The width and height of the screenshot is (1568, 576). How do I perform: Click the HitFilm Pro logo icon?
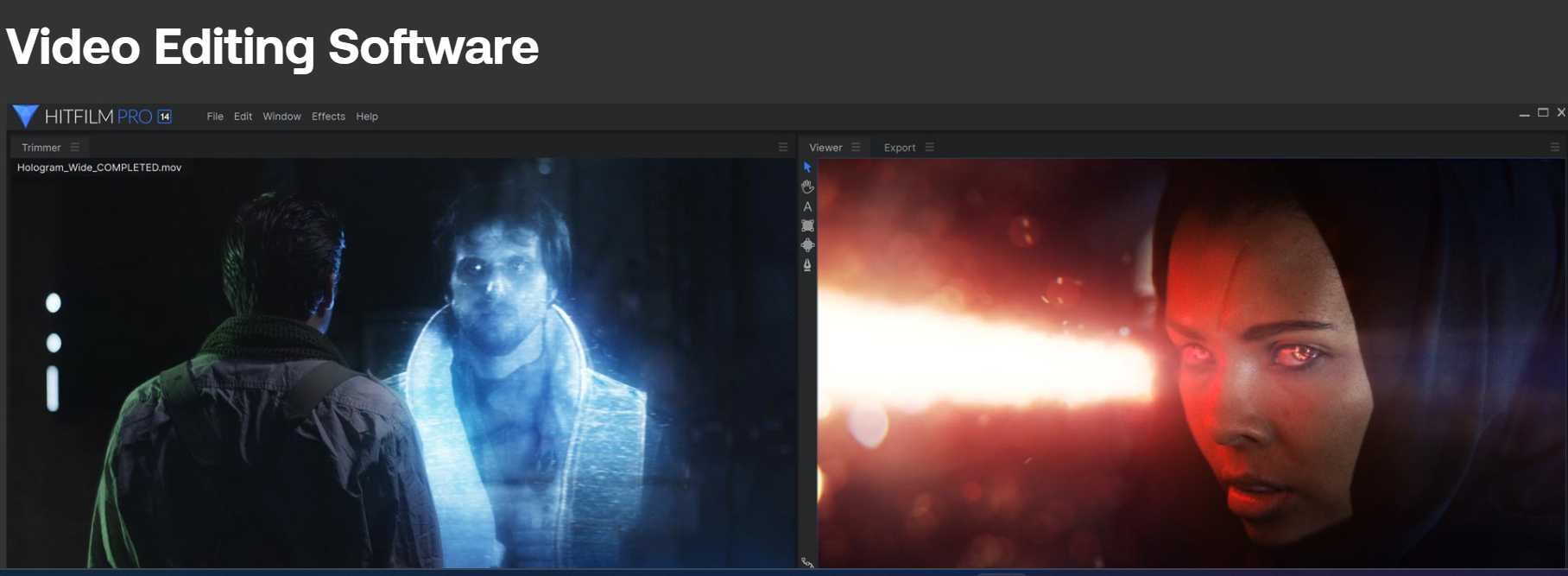click(25, 116)
